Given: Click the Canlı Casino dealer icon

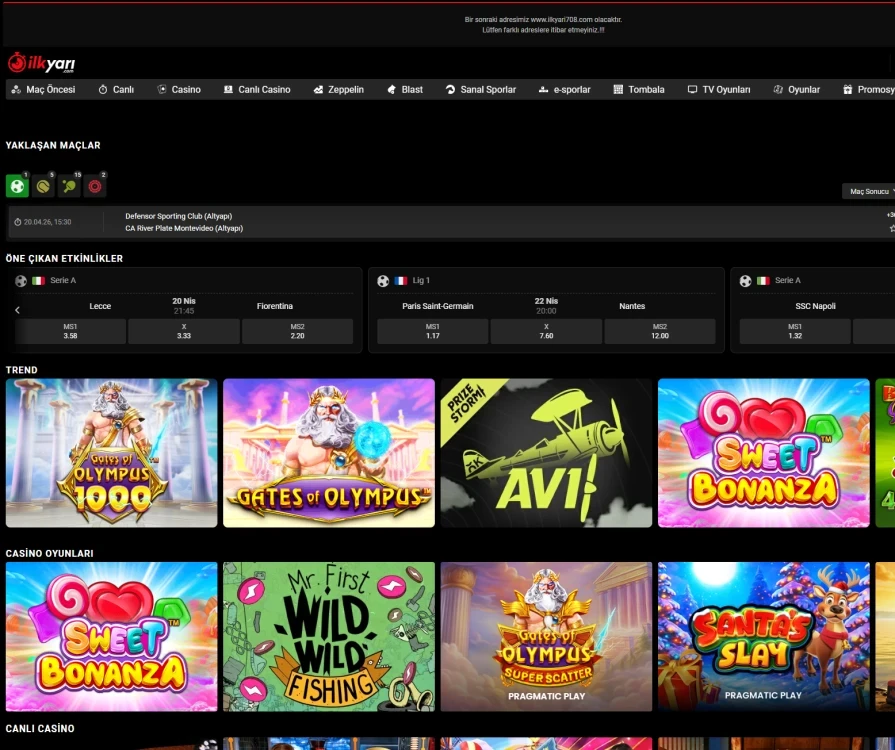Looking at the screenshot, I should click(228, 90).
